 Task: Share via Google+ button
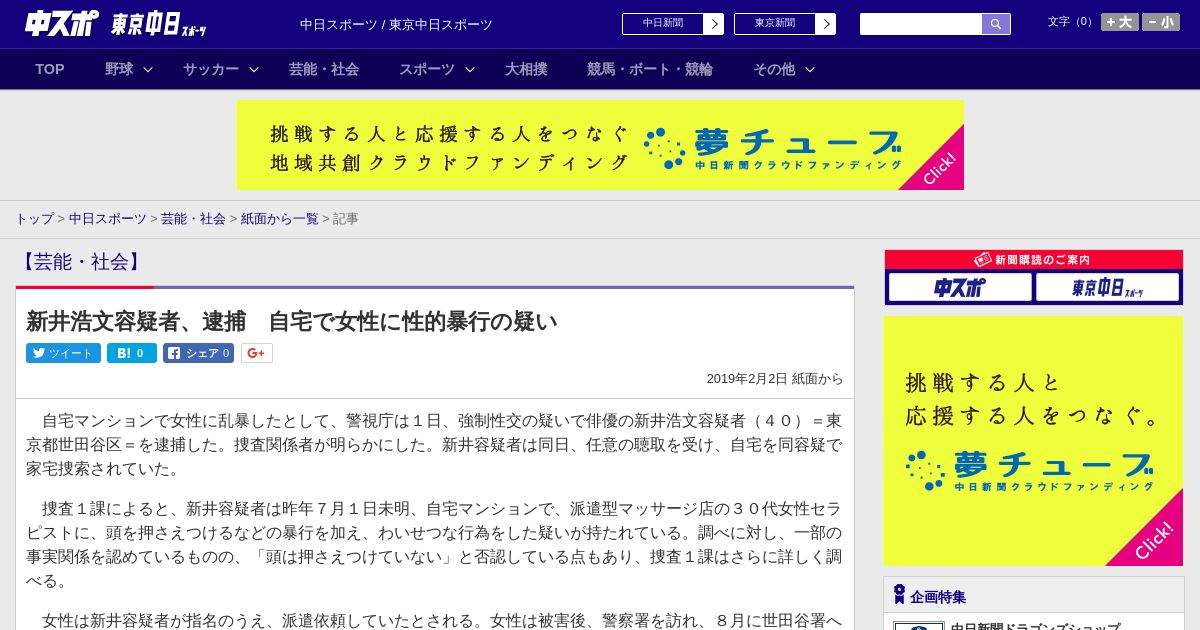pyautogui.click(x=257, y=353)
